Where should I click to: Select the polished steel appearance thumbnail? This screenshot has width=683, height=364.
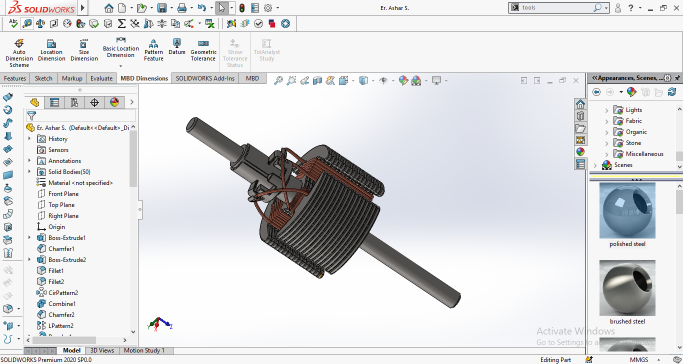(x=627, y=211)
